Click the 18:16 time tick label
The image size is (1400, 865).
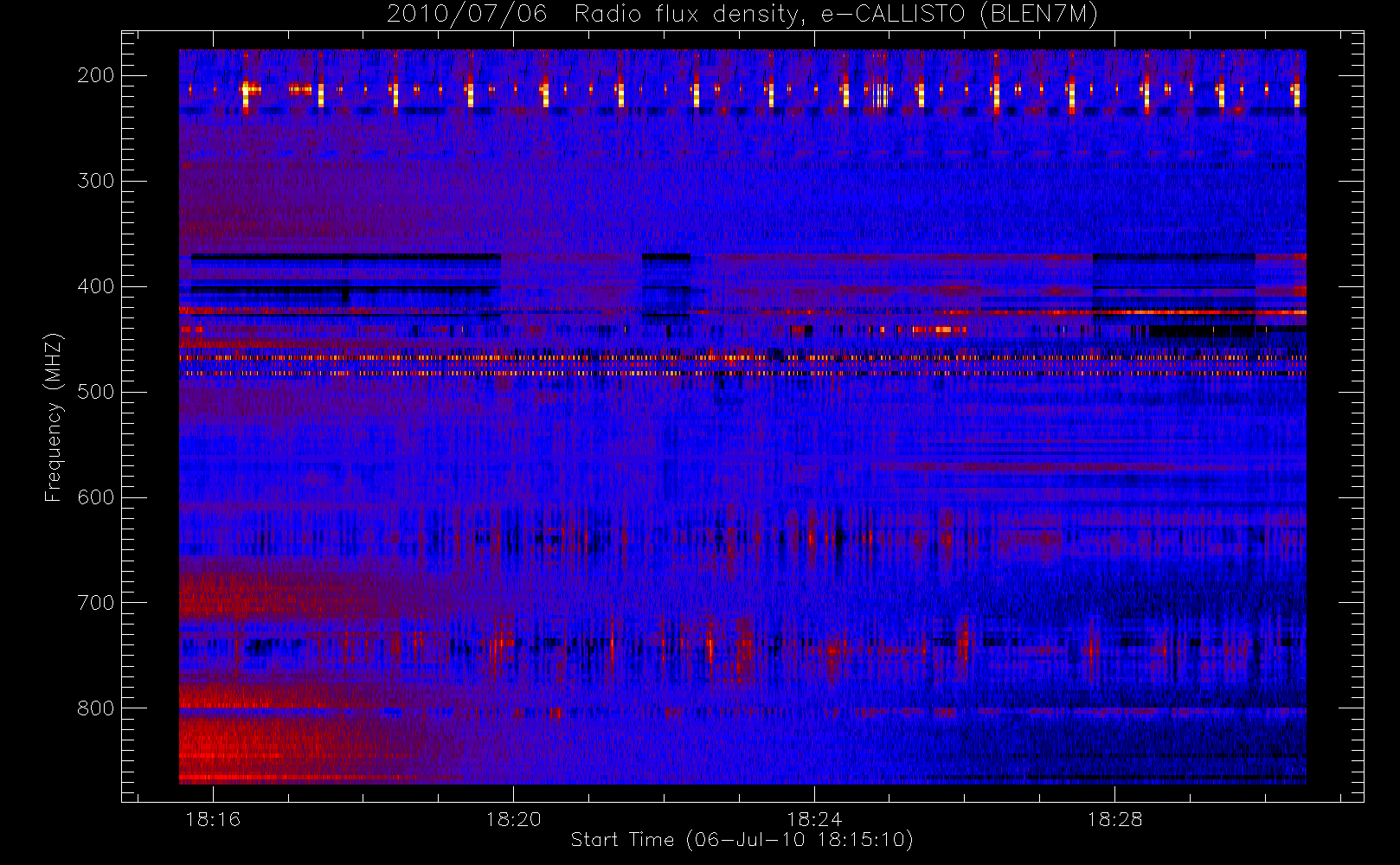pos(213,819)
